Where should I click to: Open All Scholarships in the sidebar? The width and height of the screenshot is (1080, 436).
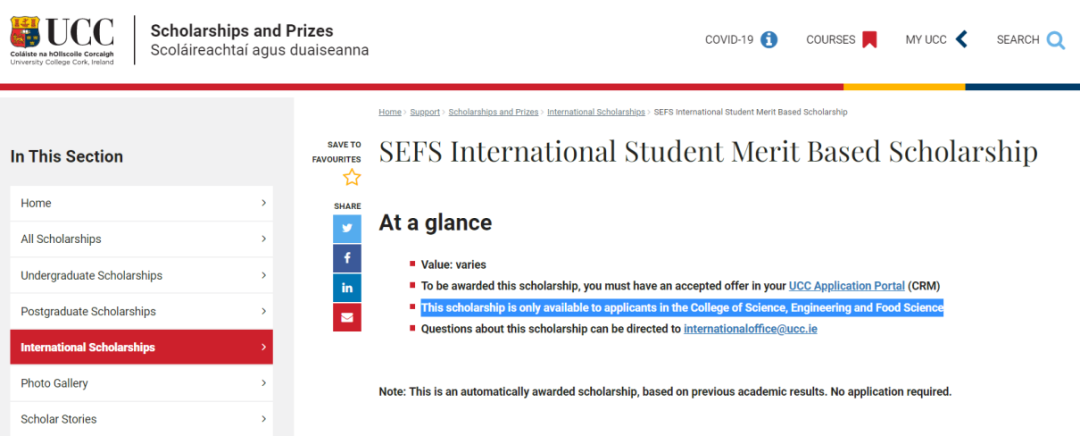141,239
